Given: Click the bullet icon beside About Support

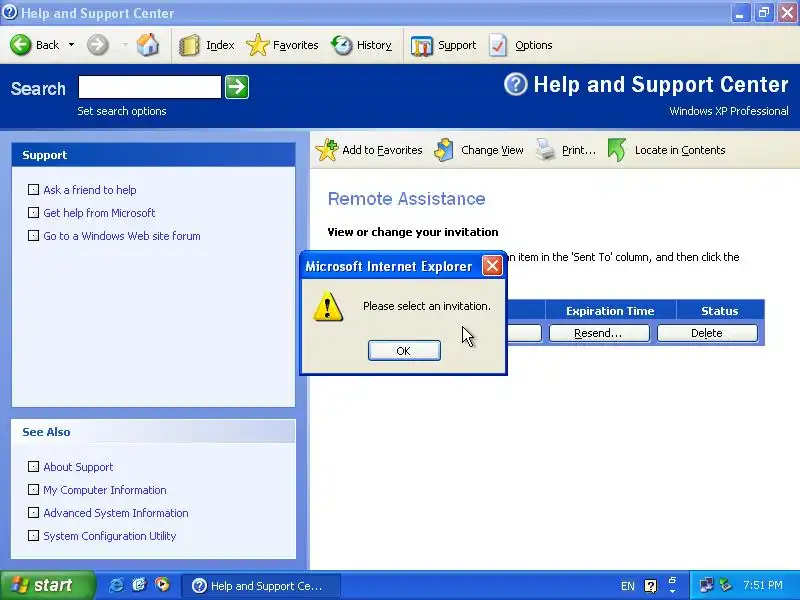Looking at the screenshot, I should coord(33,466).
